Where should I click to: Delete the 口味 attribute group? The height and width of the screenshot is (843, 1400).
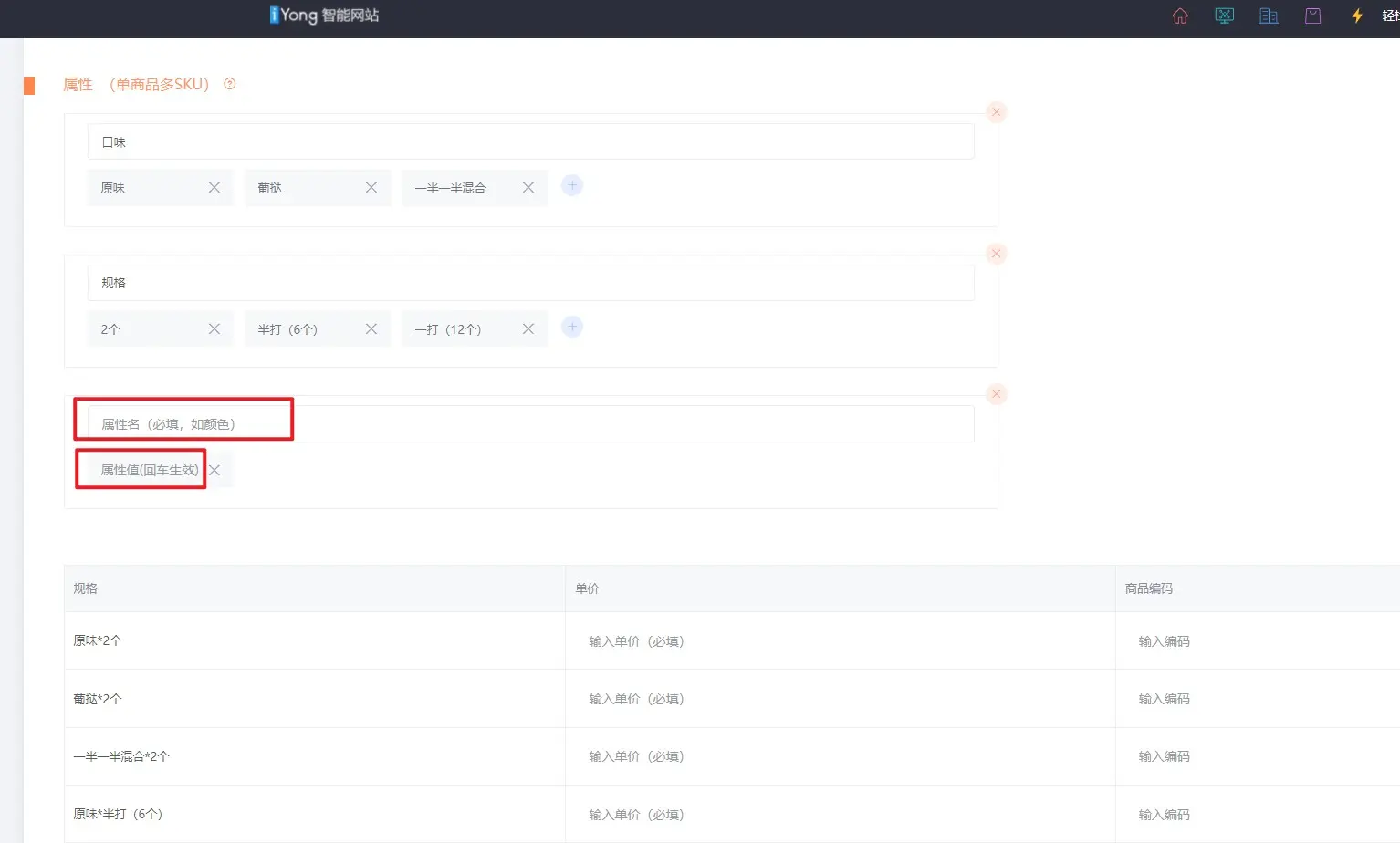pos(997,112)
